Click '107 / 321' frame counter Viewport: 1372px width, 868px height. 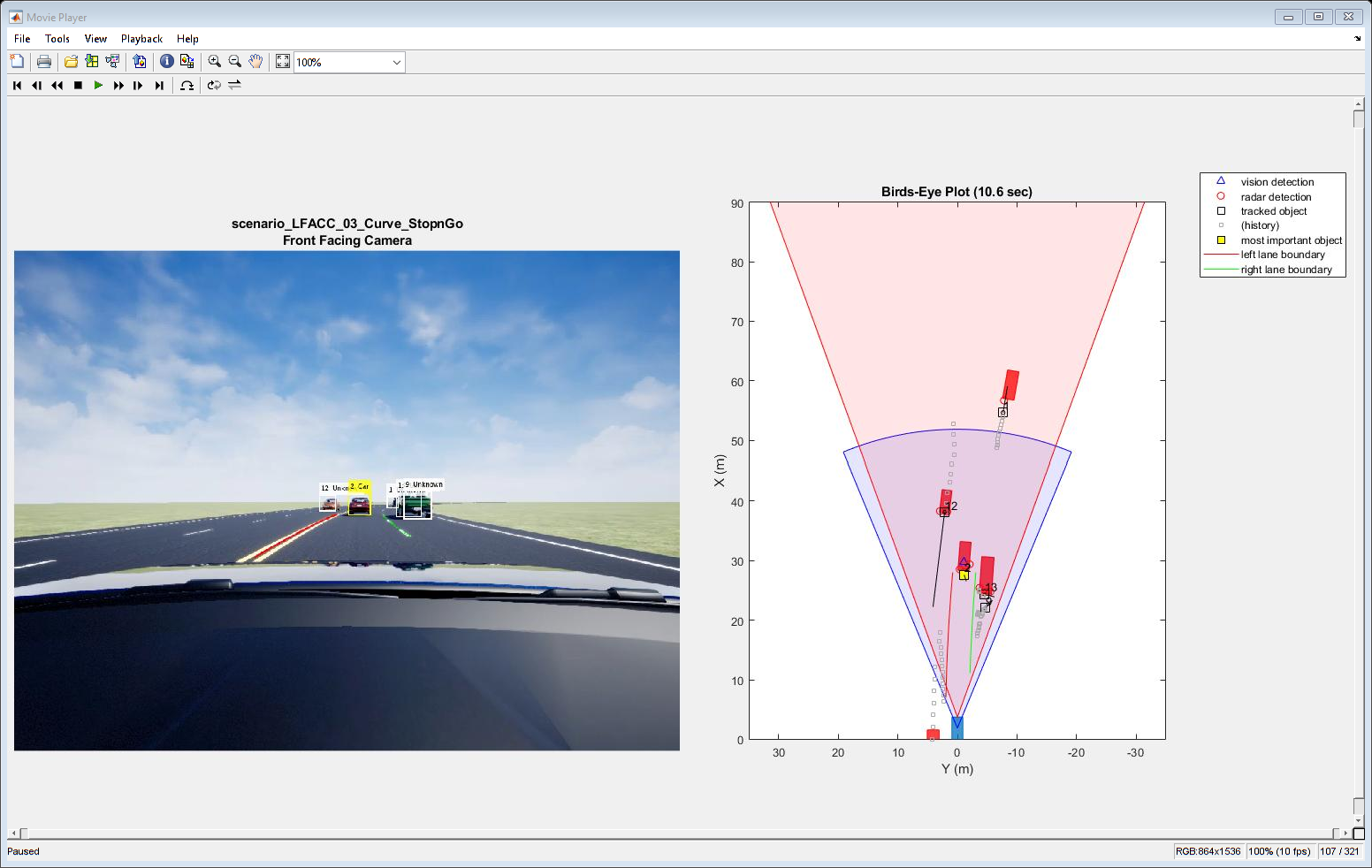tap(1339, 851)
